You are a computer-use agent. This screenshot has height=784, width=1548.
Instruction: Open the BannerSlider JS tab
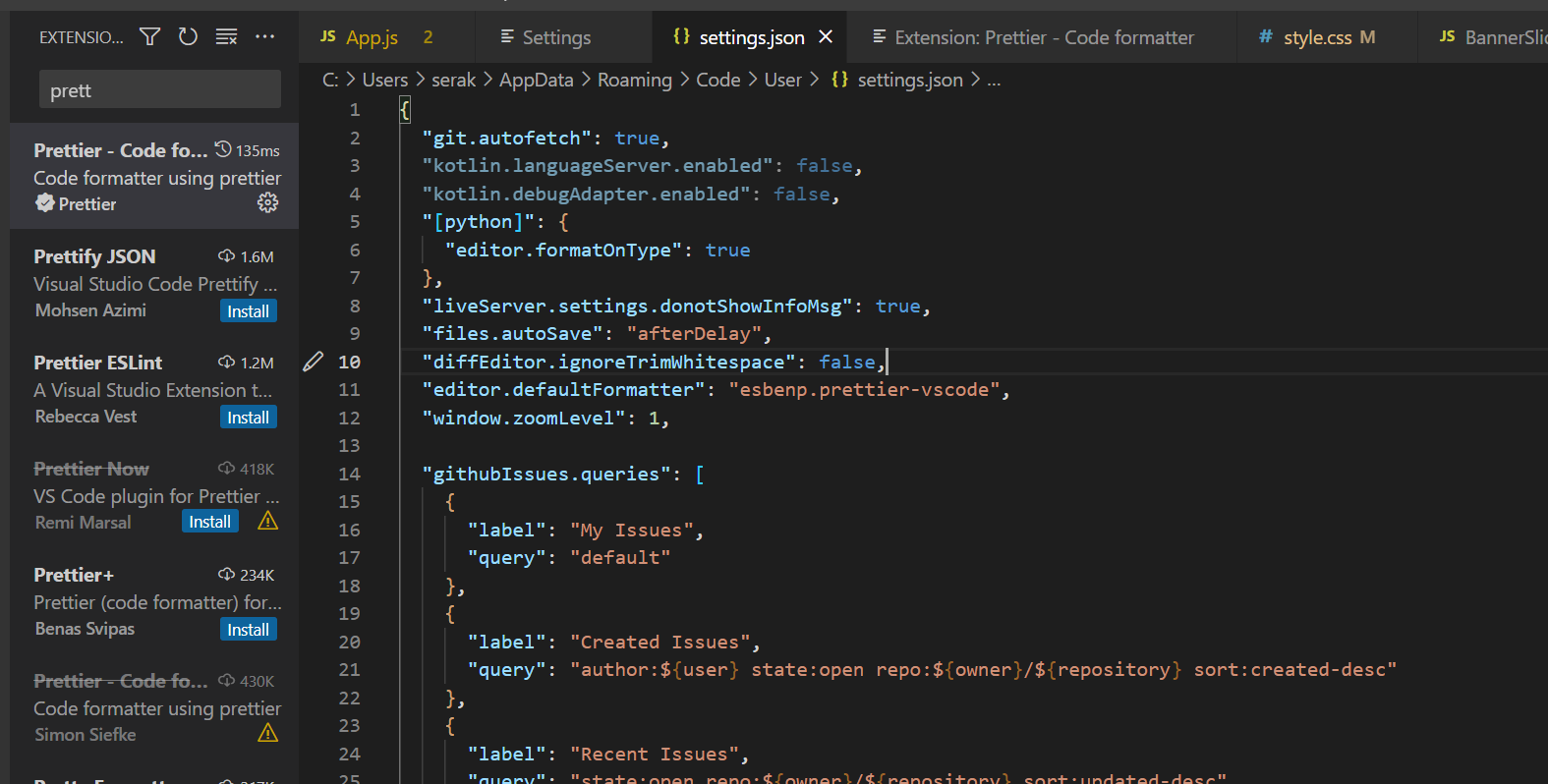[x=1482, y=37]
